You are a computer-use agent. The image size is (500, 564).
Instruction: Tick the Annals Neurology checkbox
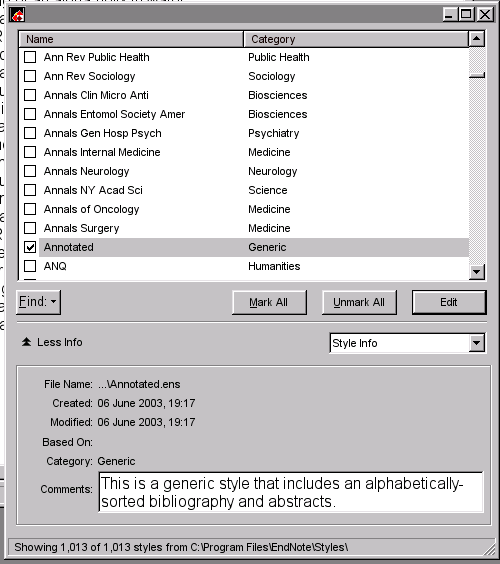point(30,171)
